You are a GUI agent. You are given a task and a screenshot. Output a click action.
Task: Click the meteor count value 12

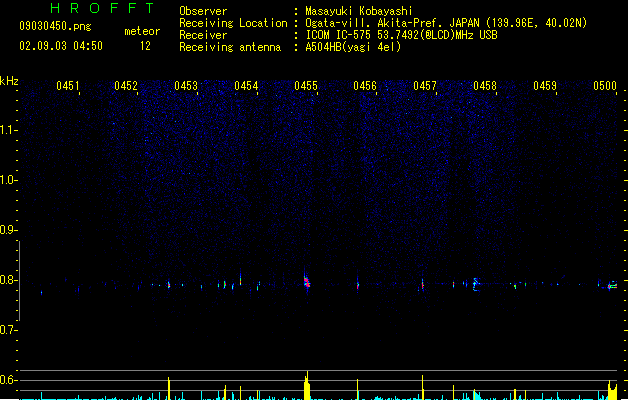tap(145, 46)
